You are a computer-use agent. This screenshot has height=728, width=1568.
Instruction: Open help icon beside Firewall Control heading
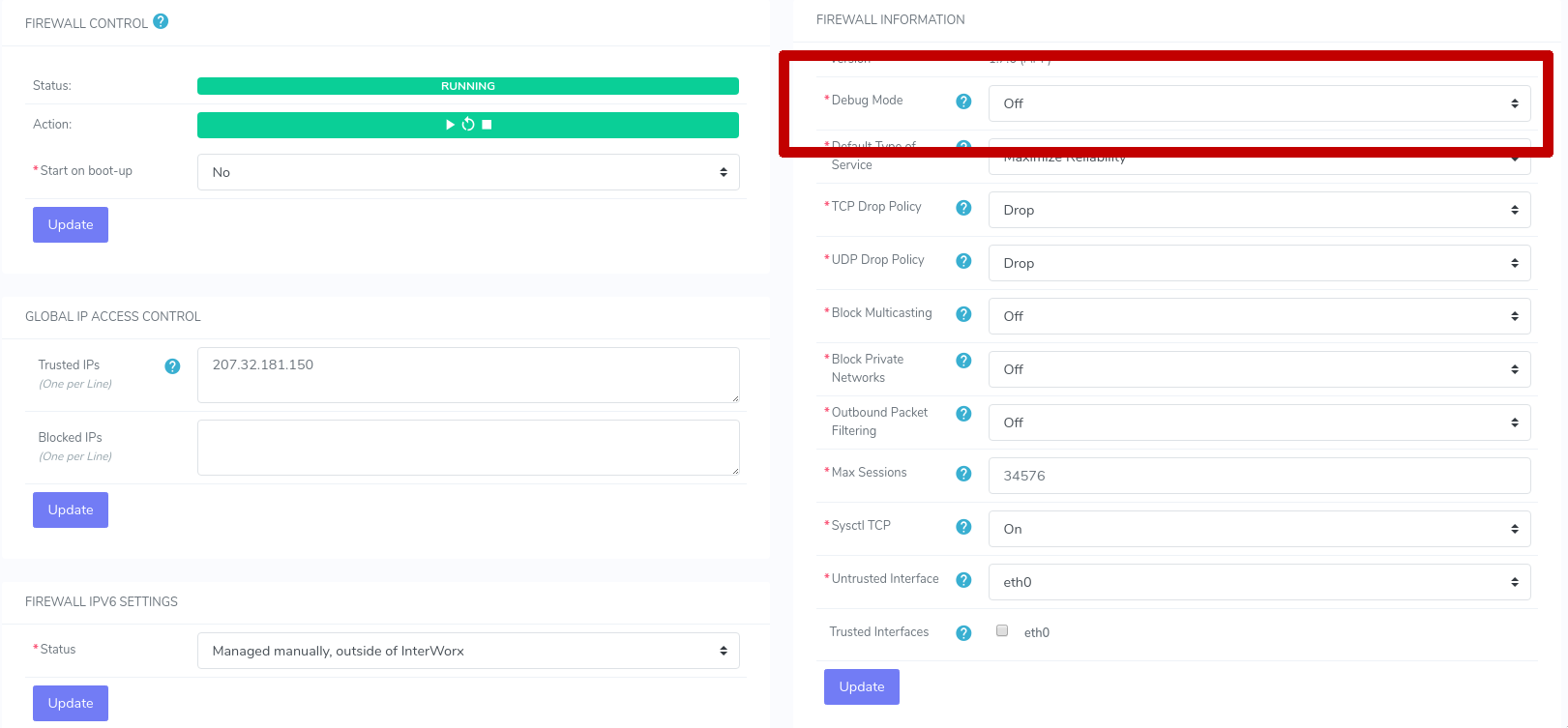click(x=161, y=21)
